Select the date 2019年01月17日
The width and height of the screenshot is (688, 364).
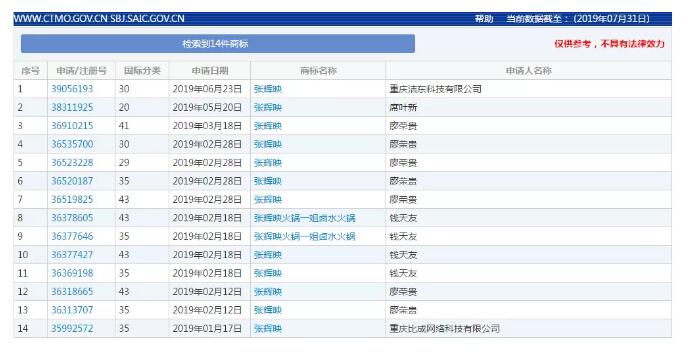pos(207,328)
